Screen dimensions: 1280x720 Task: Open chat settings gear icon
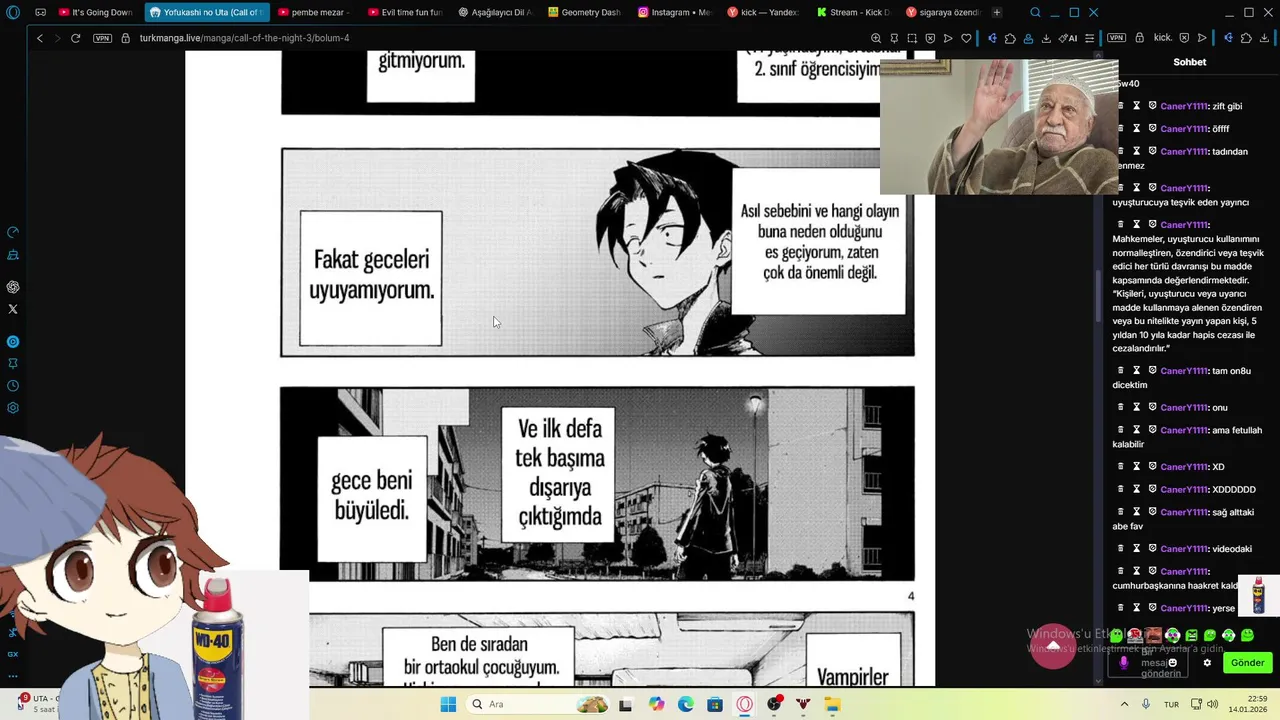[x=1207, y=663]
